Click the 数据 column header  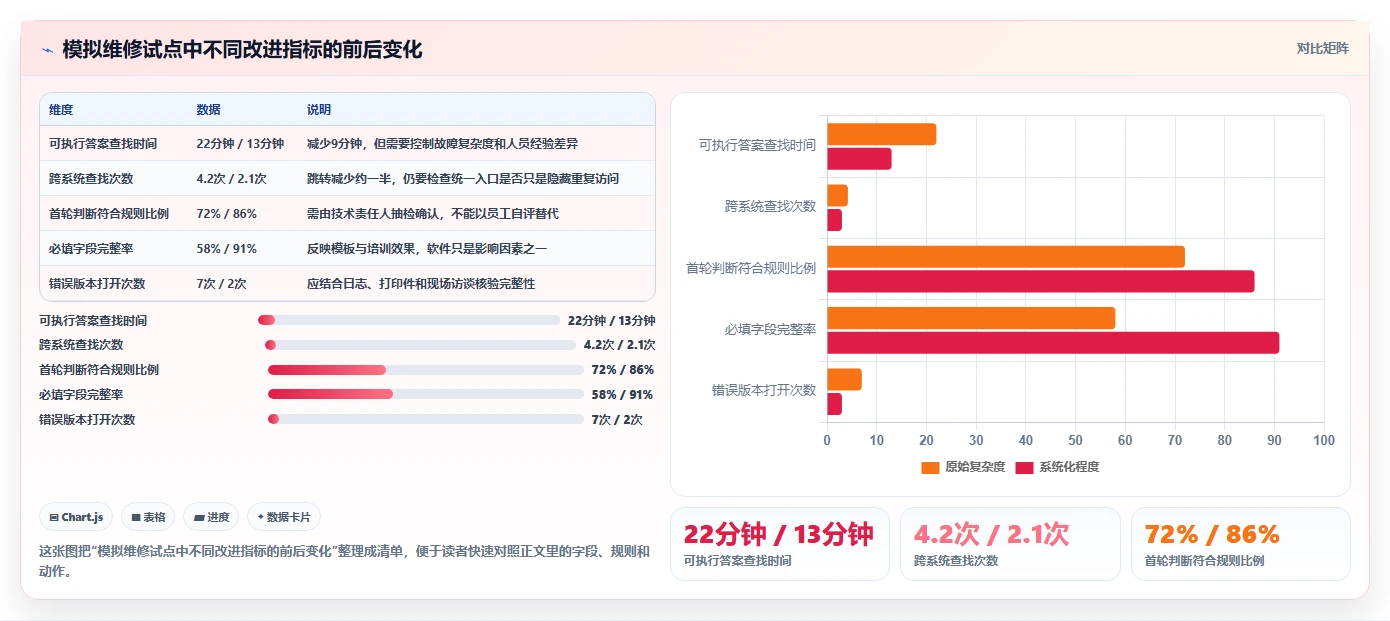point(209,110)
